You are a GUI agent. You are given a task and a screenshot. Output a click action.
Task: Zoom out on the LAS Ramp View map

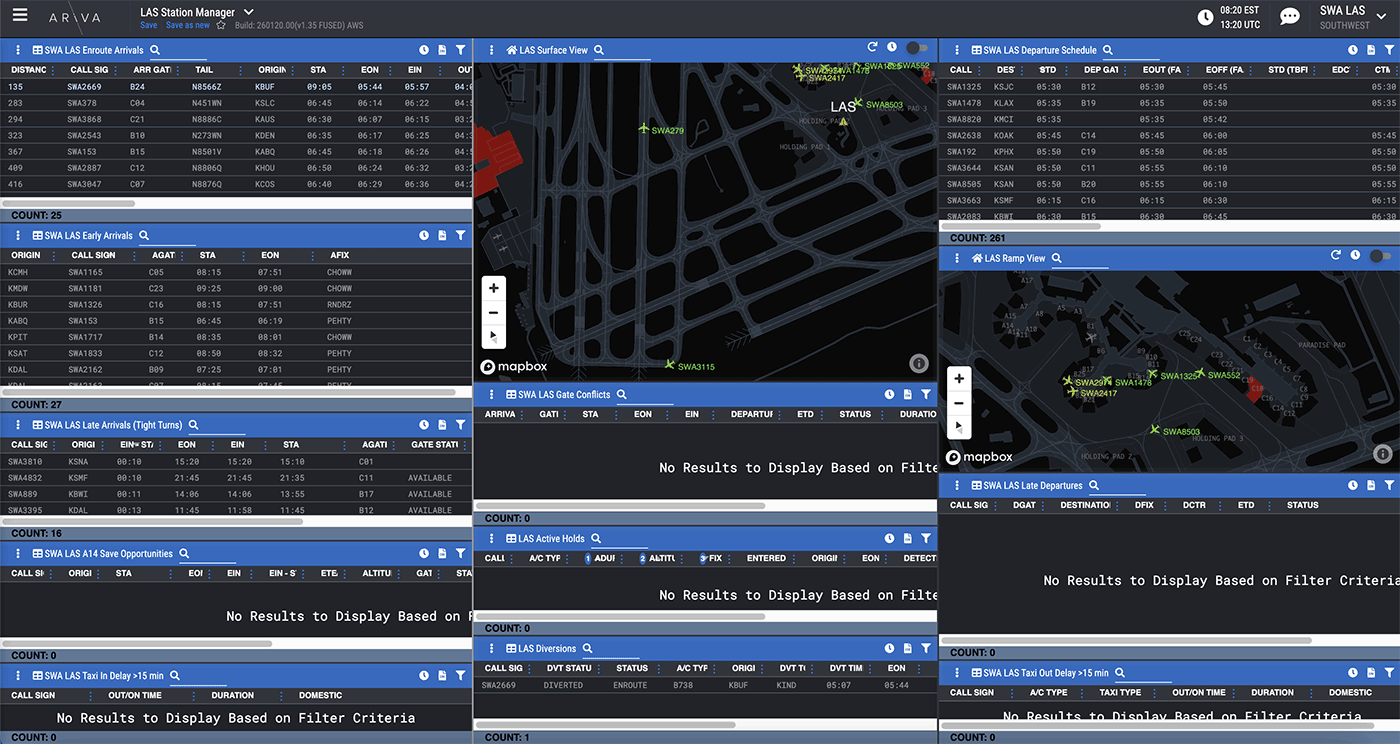(x=959, y=403)
